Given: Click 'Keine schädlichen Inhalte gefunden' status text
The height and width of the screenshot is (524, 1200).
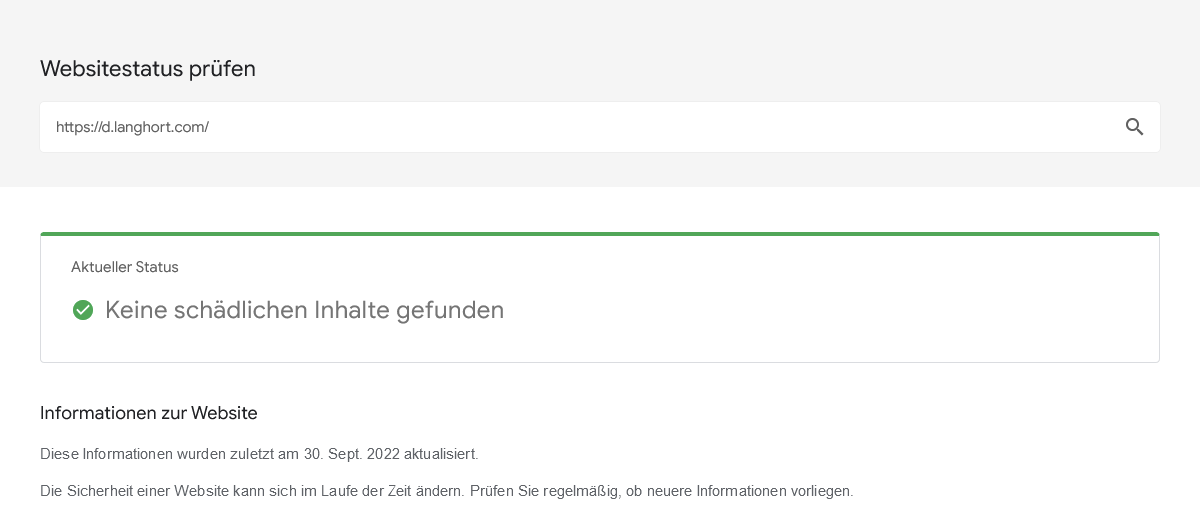Looking at the screenshot, I should (304, 310).
